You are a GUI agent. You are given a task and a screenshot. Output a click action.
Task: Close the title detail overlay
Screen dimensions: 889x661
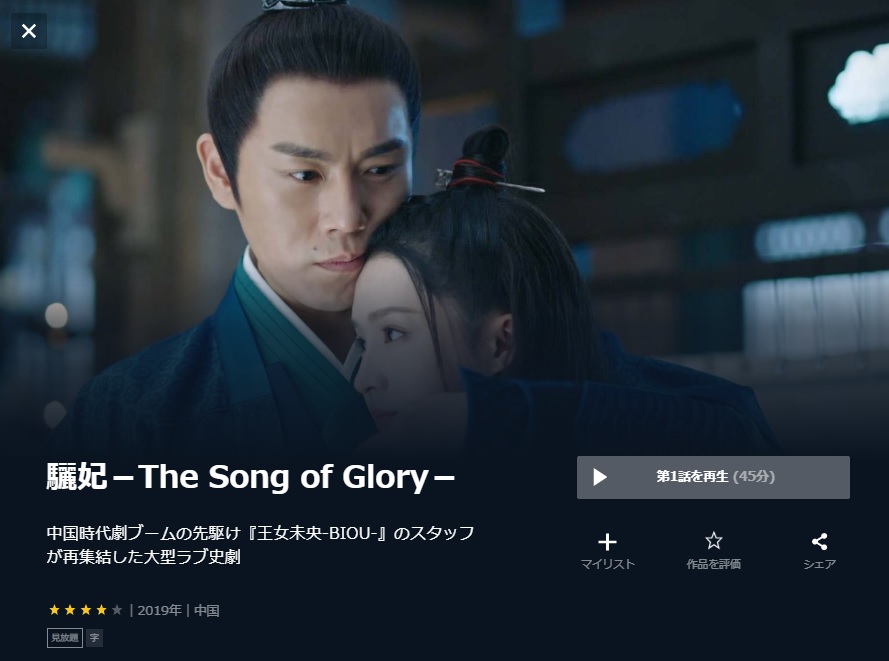[x=29, y=31]
